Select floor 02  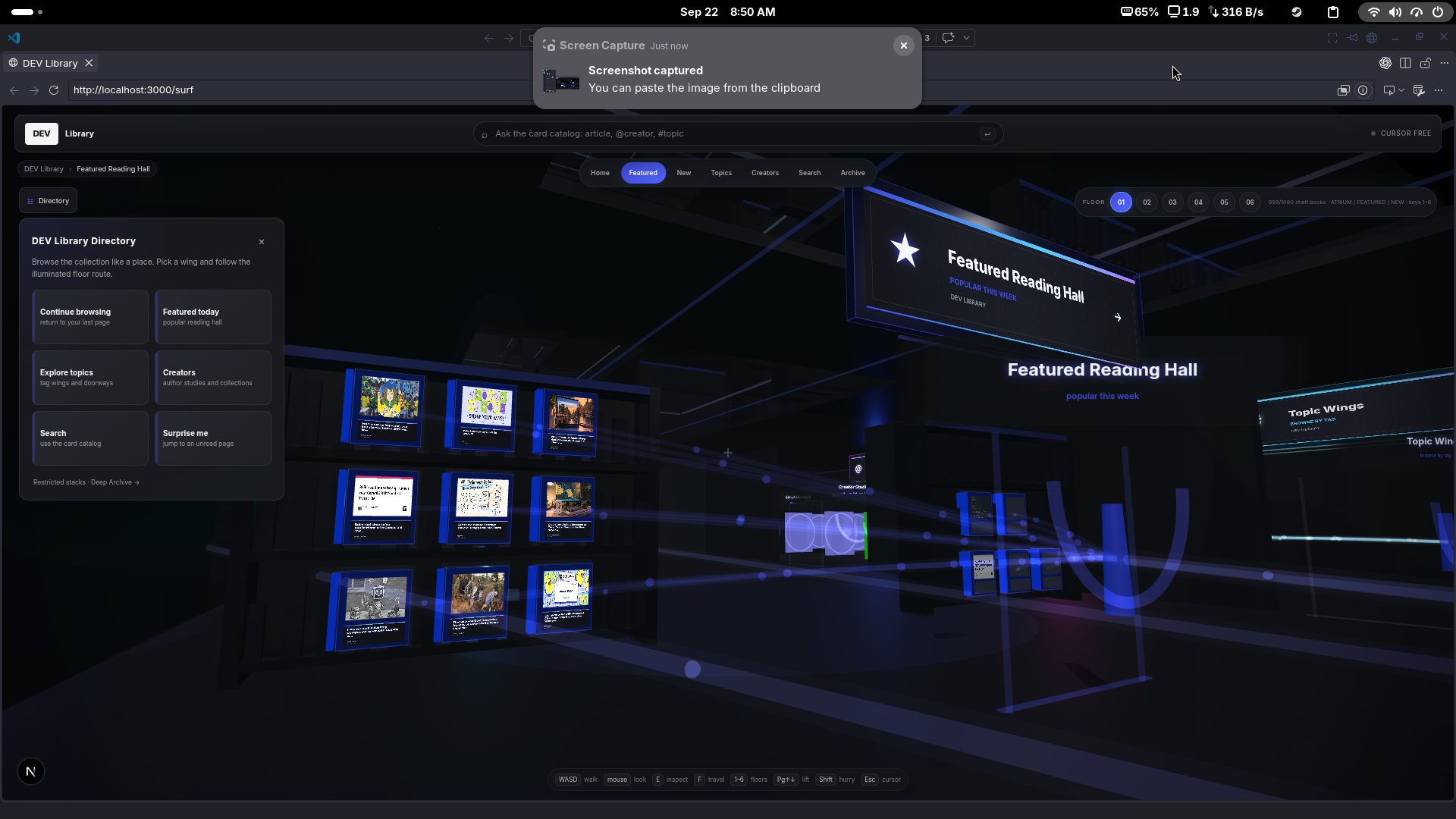point(1147,202)
